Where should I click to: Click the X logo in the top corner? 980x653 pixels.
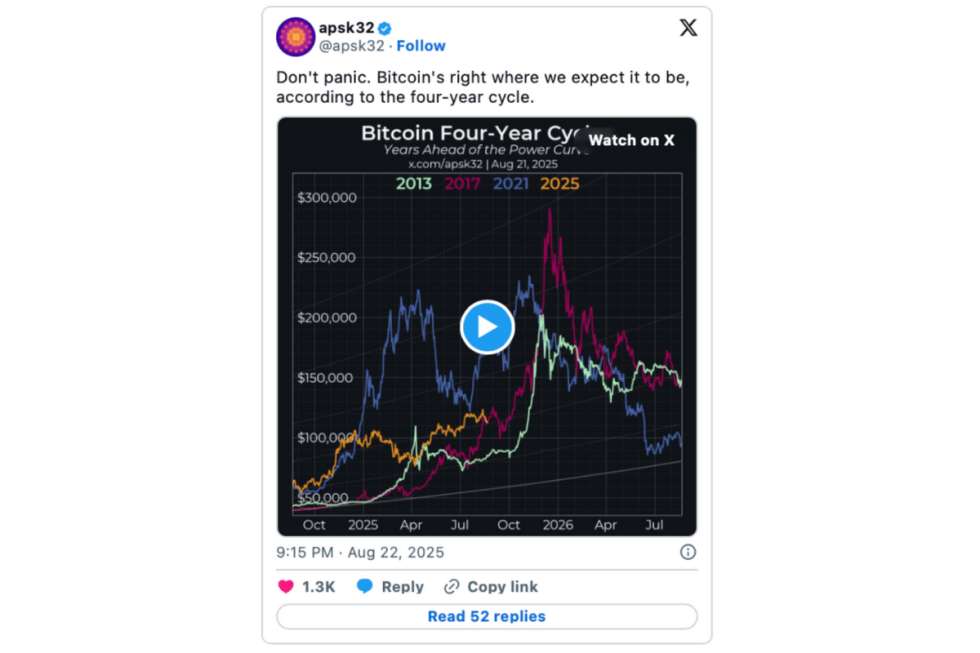[x=688, y=28]
